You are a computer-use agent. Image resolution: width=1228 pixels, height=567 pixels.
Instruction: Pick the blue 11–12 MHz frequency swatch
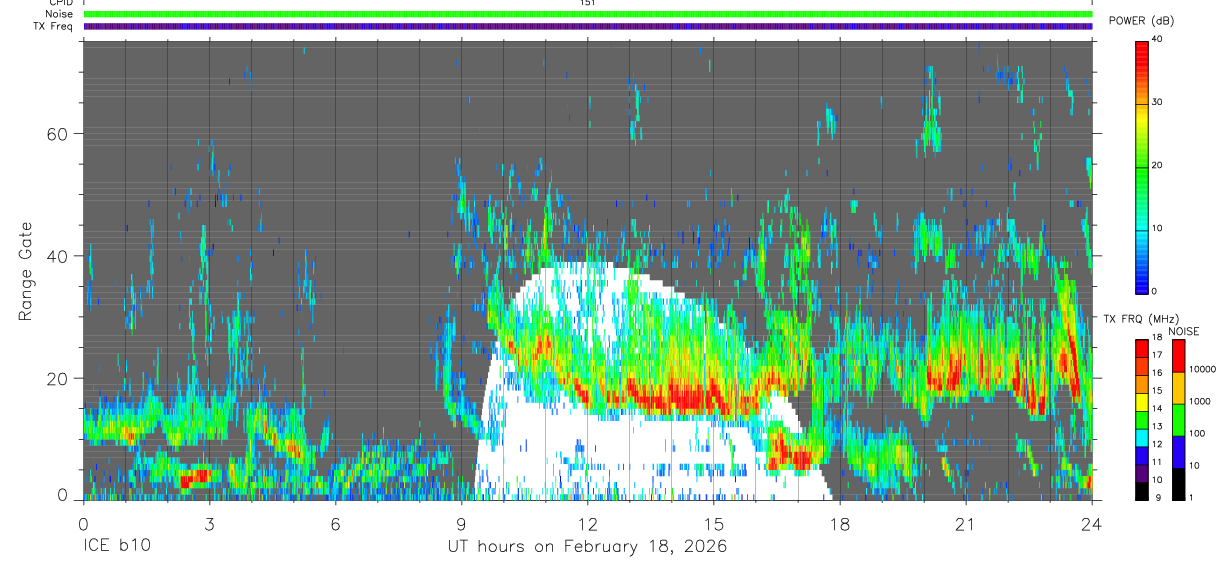click(x=1141, y=454)
